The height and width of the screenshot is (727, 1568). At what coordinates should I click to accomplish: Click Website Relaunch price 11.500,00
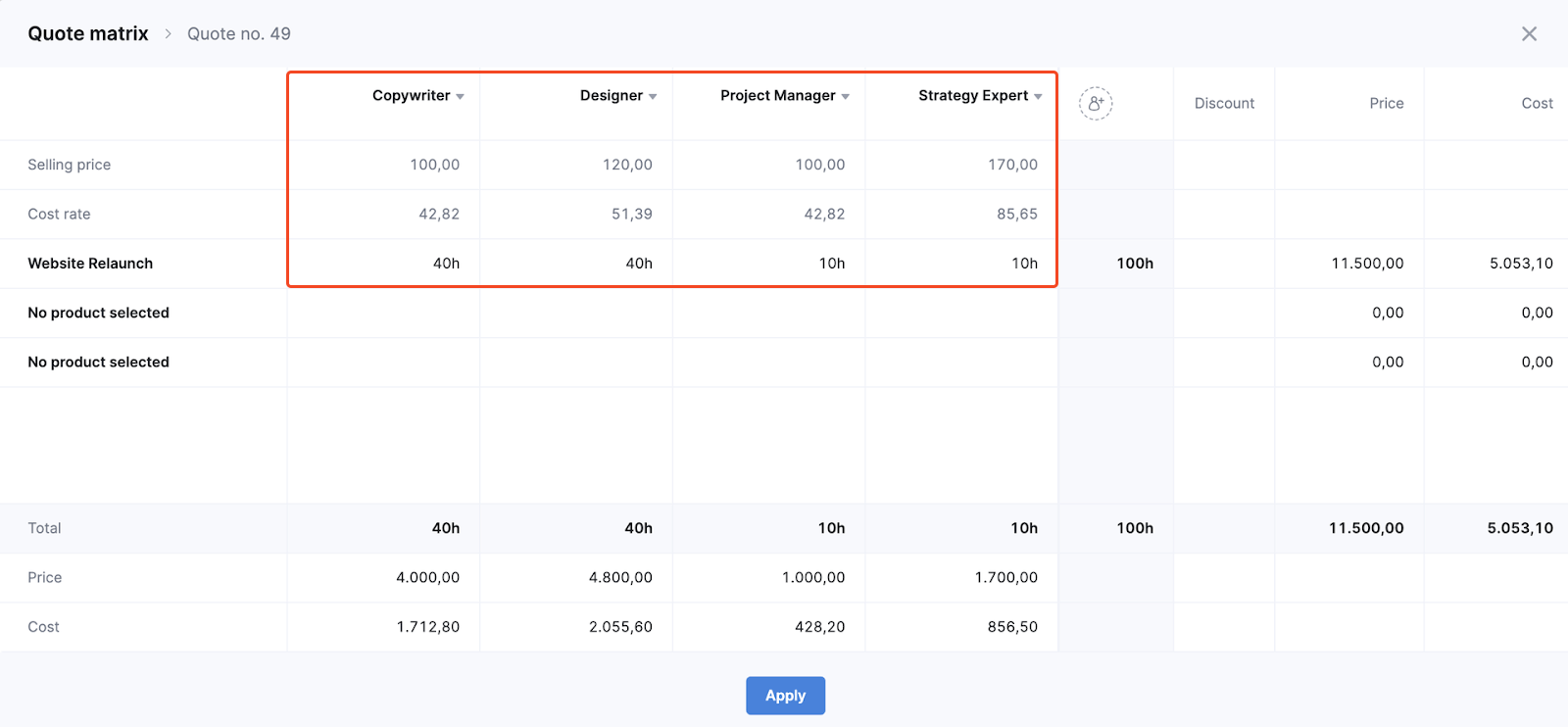[1367, 264]
